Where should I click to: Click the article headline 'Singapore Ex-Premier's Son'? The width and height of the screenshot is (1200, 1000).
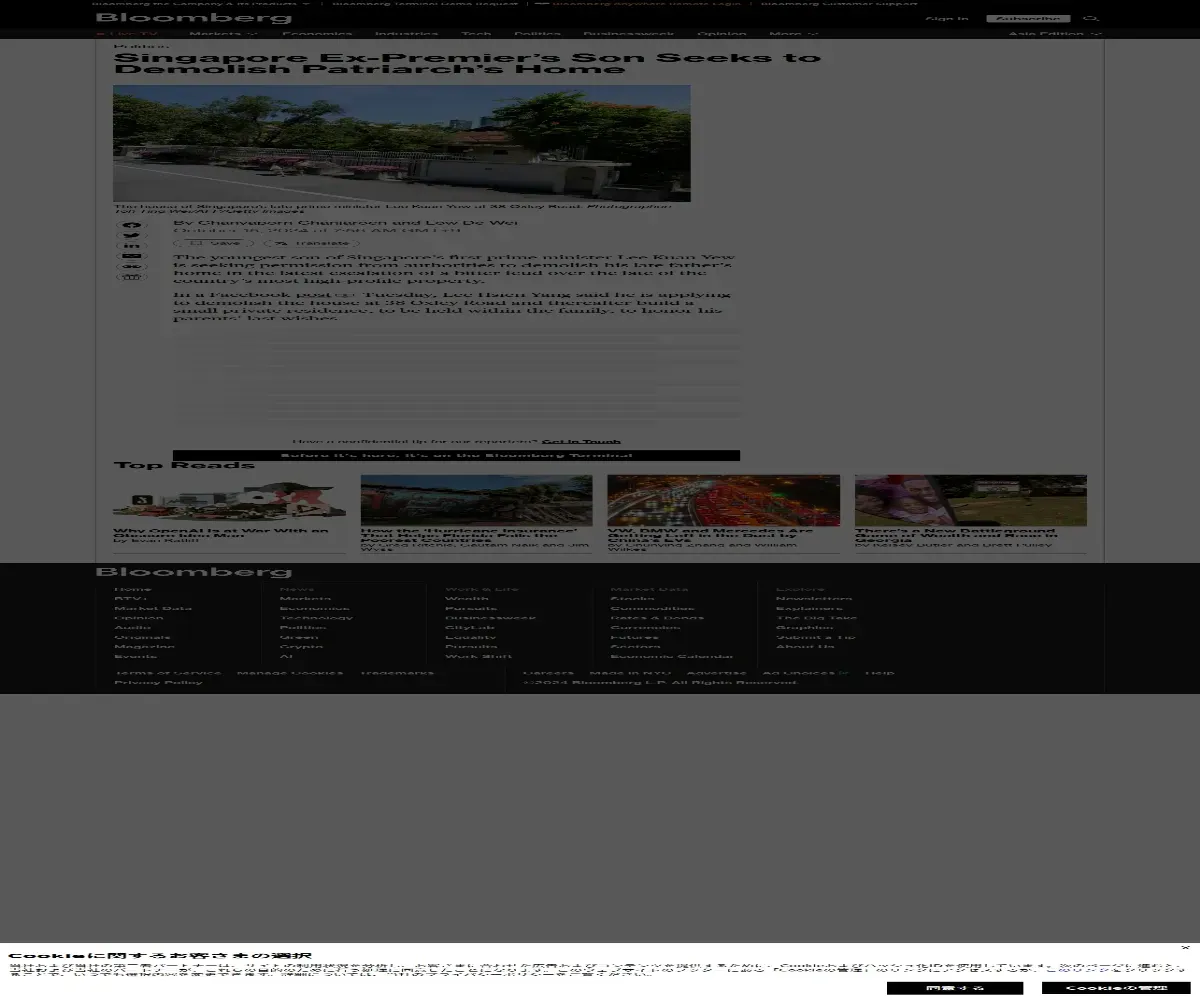467,63
